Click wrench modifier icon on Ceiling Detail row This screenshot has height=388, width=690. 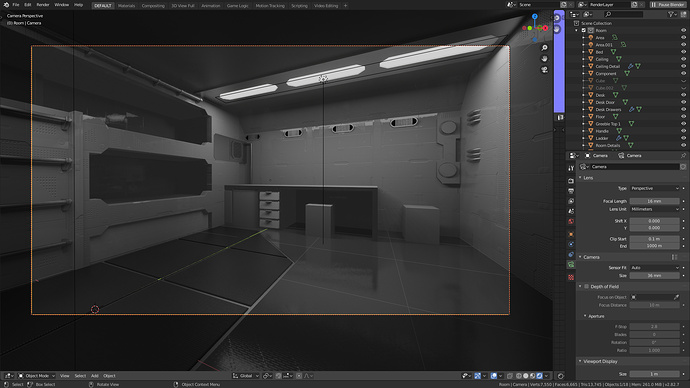click(x=631, y=66)
